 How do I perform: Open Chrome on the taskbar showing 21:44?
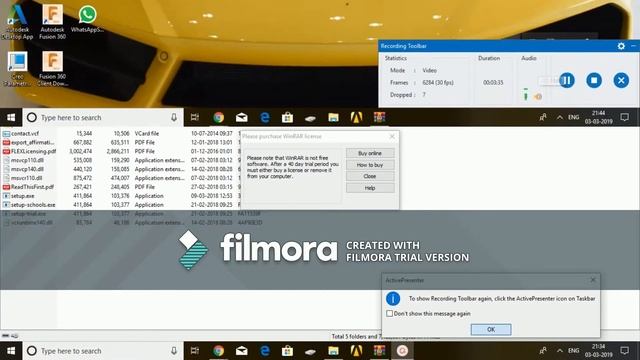pos(218,118)
